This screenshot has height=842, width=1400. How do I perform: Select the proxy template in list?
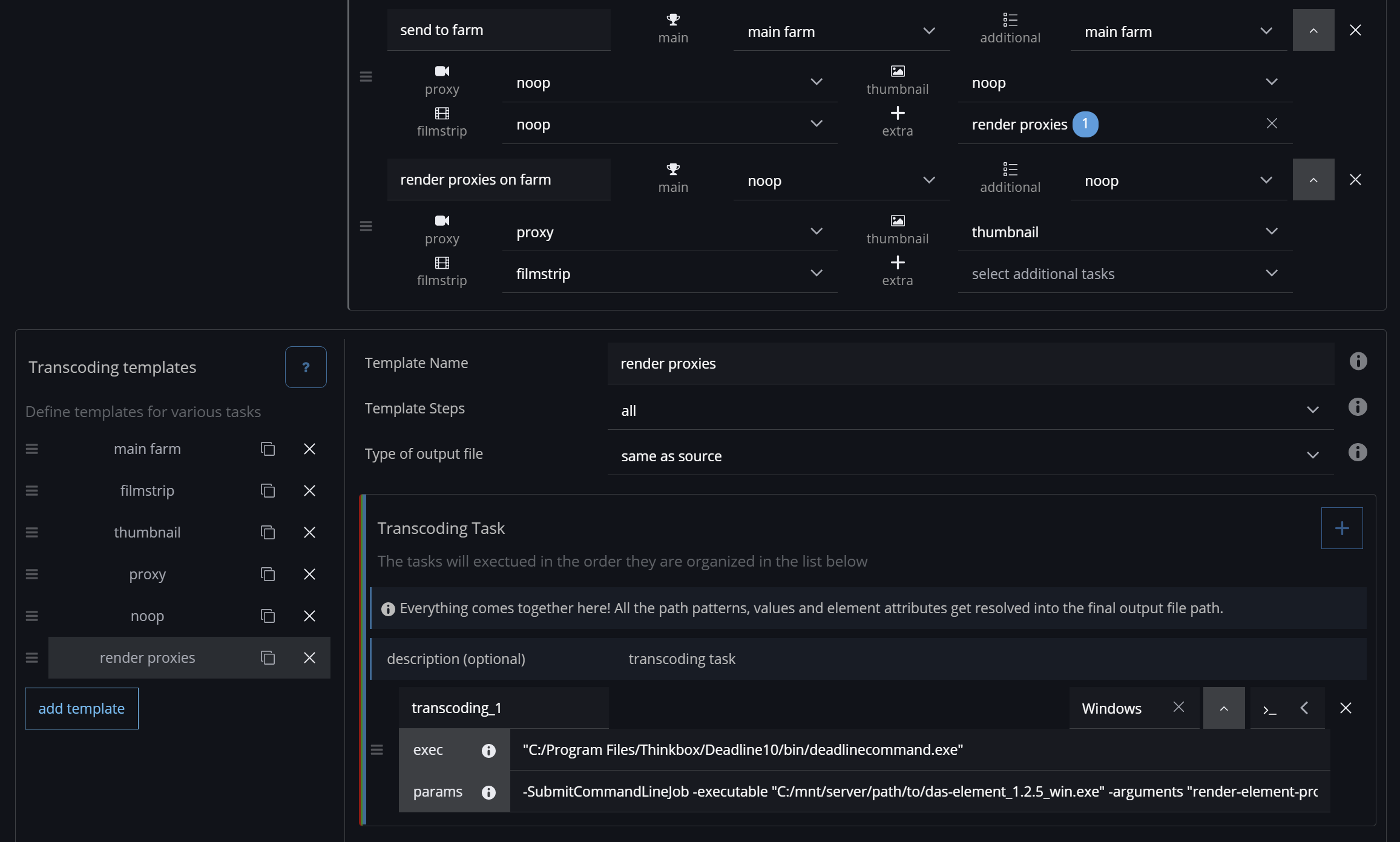click(x=147, y=574)
